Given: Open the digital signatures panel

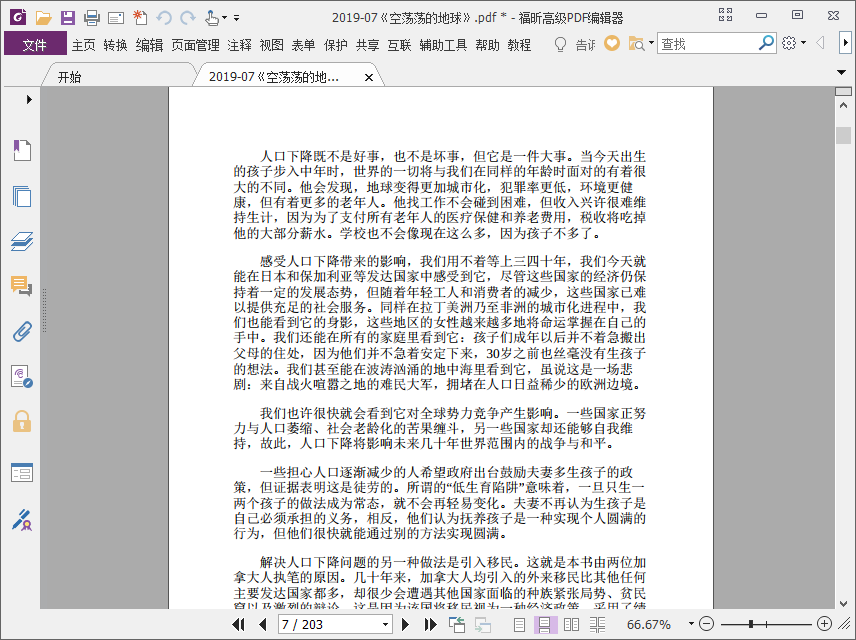Looking at the screenshot, I should coord(22,377).
